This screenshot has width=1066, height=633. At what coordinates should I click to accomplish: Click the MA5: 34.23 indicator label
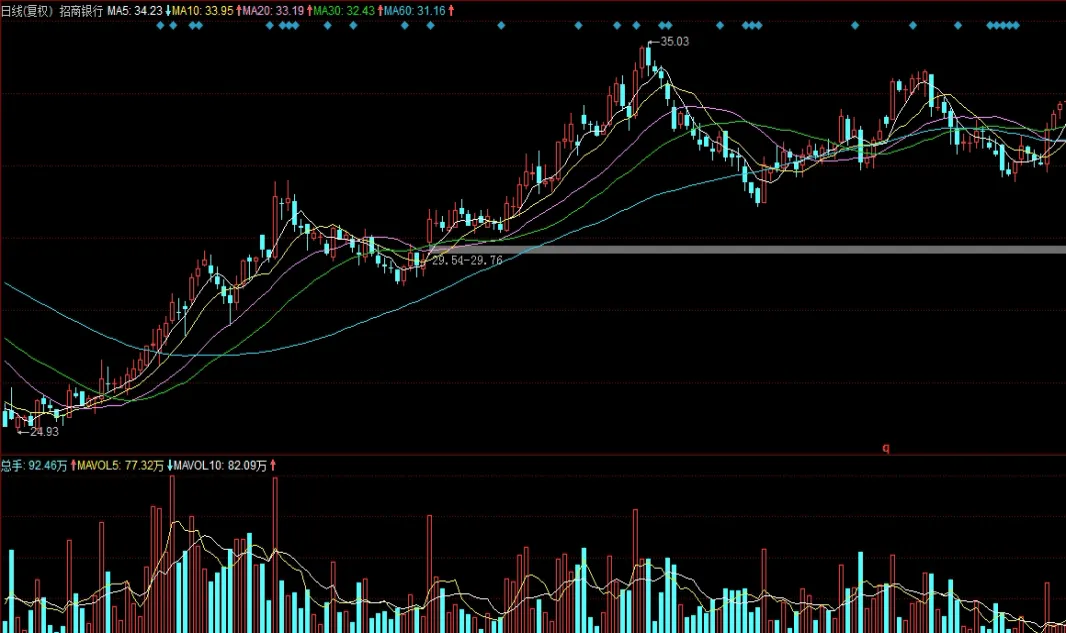pos(135,9)
